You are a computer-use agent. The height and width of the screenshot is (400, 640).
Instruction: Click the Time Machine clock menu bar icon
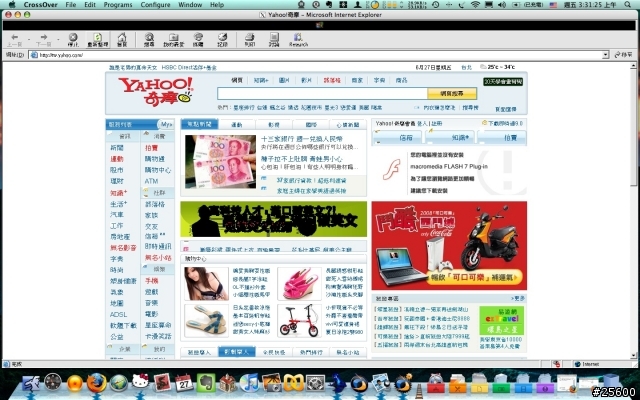click(x=436, y=5)
